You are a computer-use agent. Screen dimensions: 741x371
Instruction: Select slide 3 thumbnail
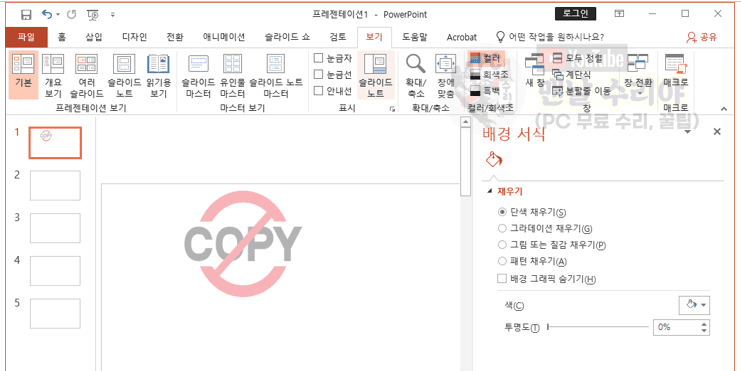55,228
